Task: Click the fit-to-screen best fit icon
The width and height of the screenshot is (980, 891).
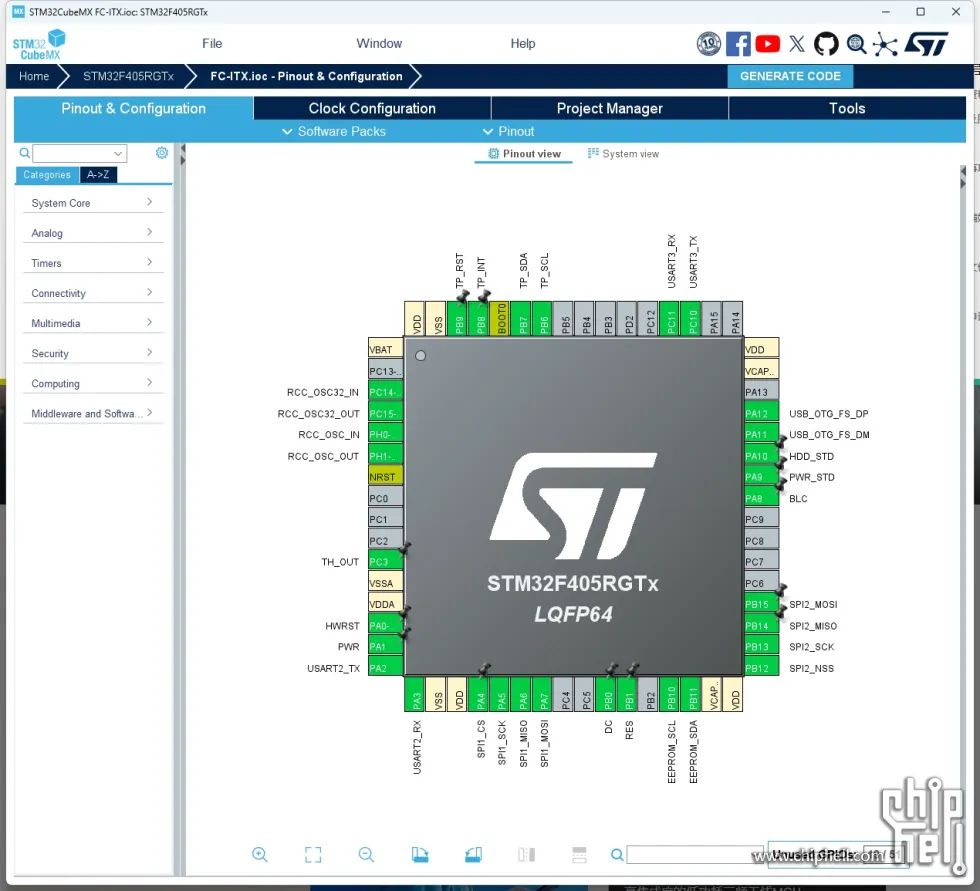Action: coord(313,854)
